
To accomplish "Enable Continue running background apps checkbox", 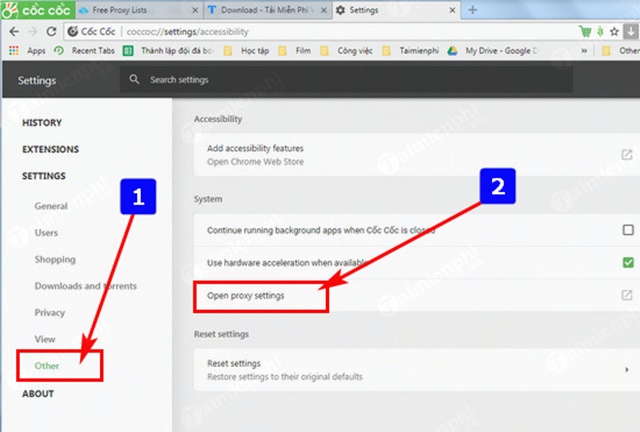I will tap(626, 229).
